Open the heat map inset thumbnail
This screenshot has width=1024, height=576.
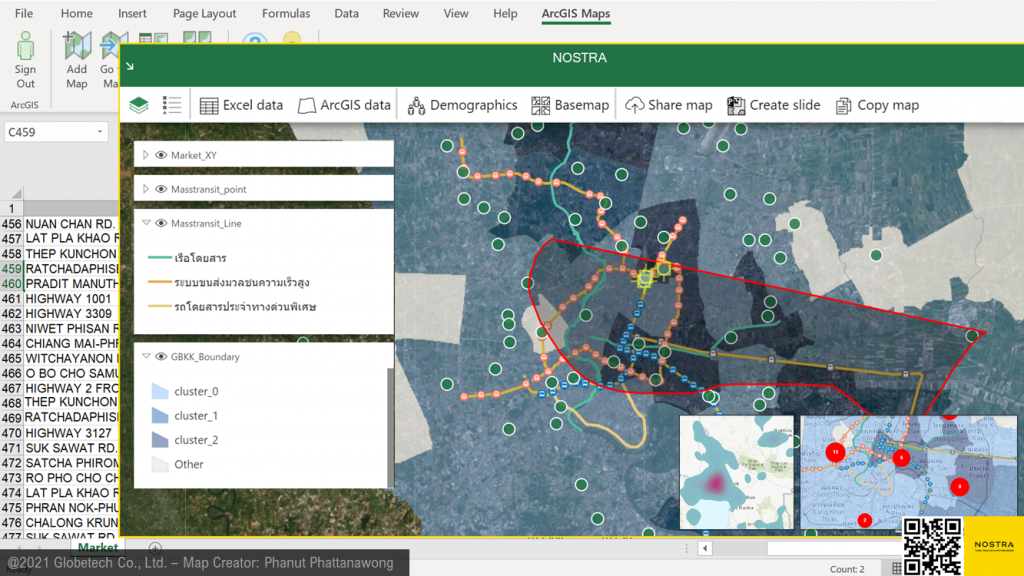[x=737, y=472]
